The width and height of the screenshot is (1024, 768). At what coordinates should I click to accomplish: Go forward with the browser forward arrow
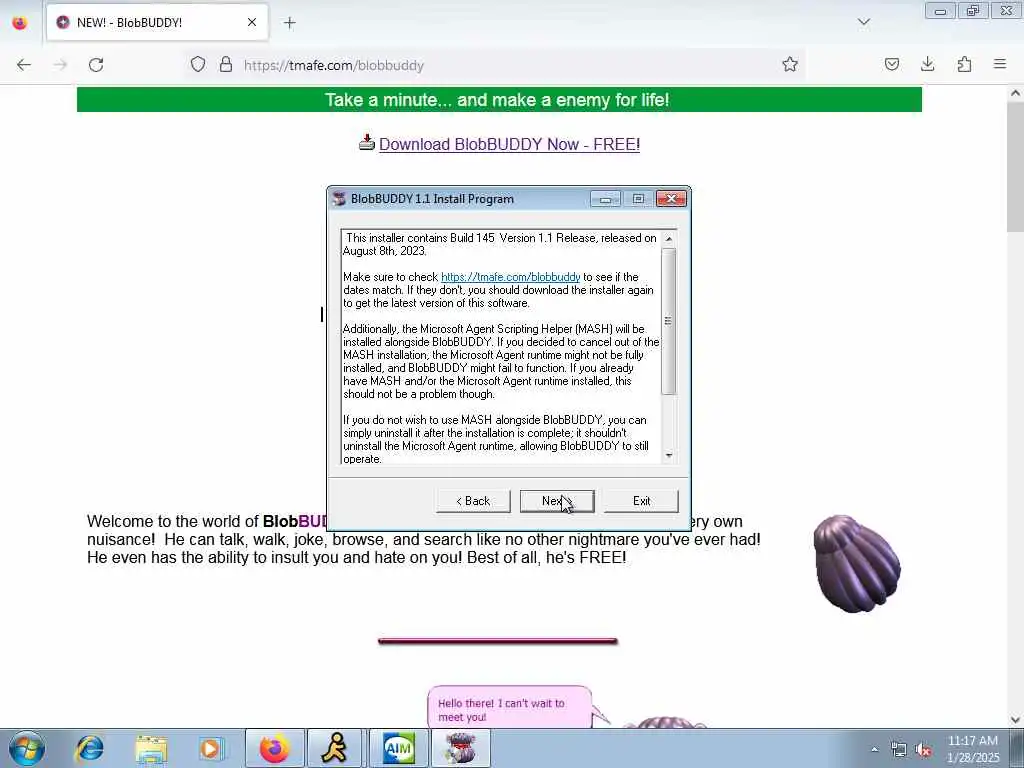tap(60, 65)
